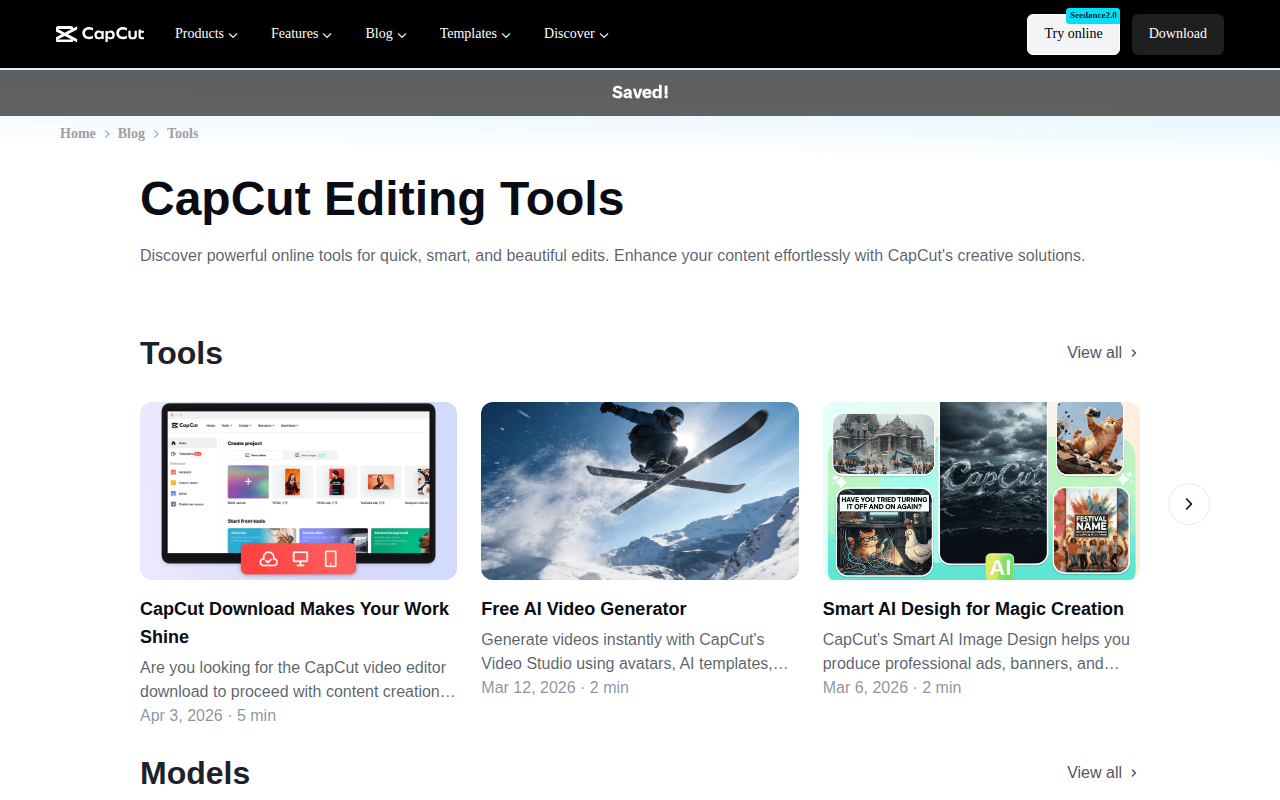Click the green AI badge on third card
Screen dimensions: 1280x800
click(999, 567)
